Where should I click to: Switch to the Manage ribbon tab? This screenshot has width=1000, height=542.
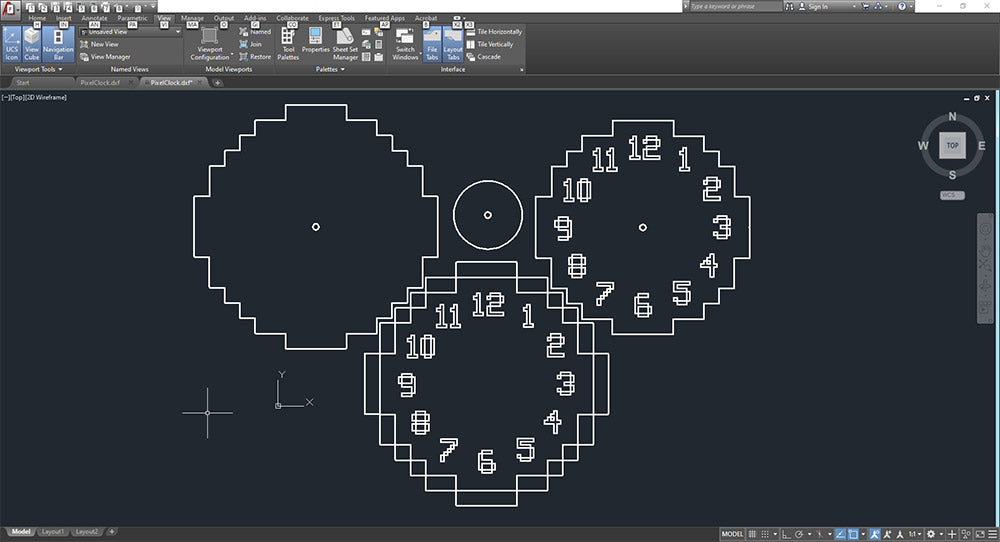pos(193,18)
